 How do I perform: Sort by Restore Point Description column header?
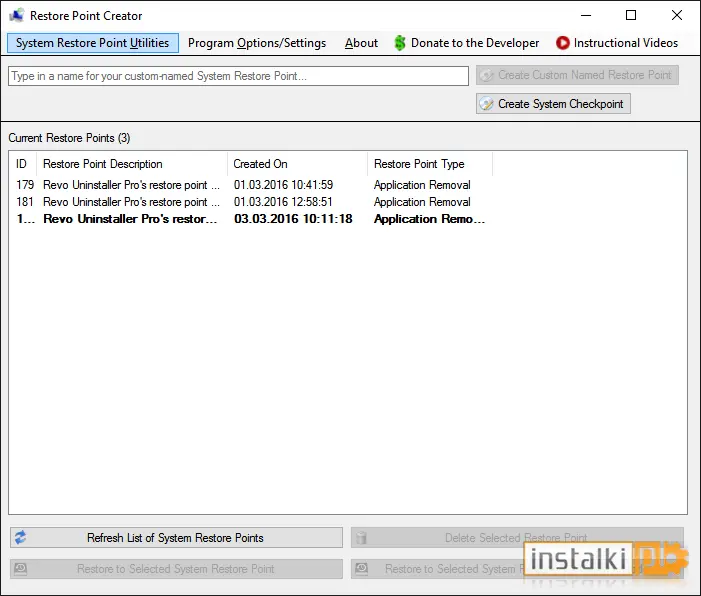tap(132, 164)
